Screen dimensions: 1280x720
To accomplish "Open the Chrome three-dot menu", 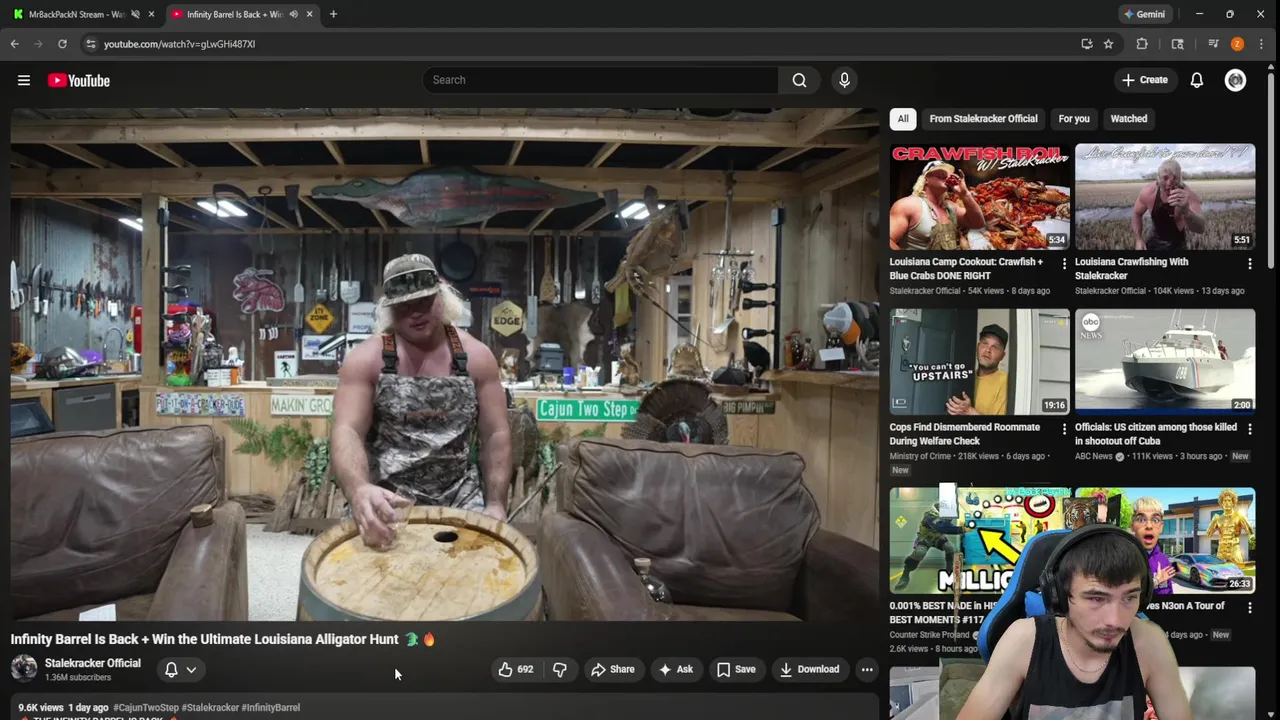I will tap(1261, 44).
